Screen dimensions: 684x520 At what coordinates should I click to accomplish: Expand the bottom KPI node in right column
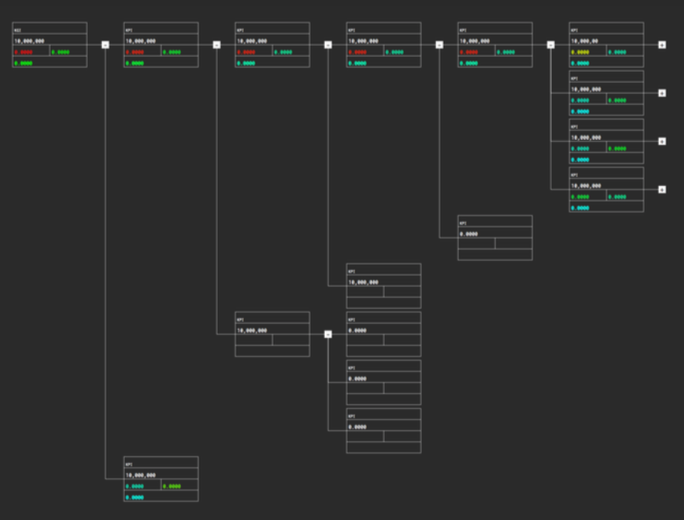point(662,189)
